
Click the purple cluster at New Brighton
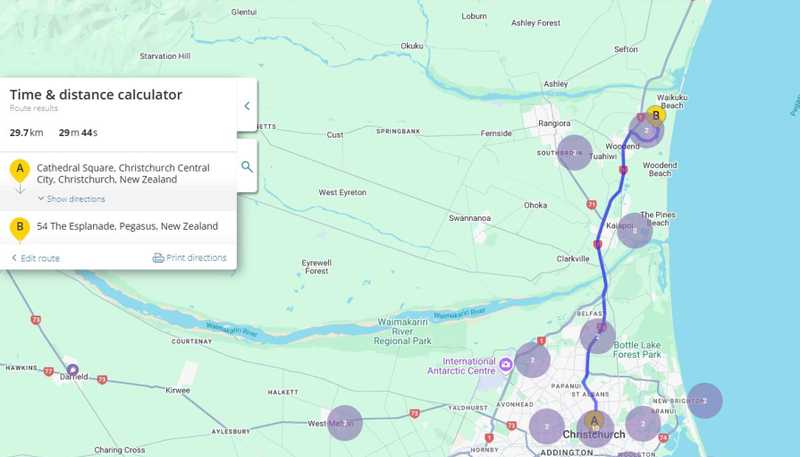[x=705, y=401]
